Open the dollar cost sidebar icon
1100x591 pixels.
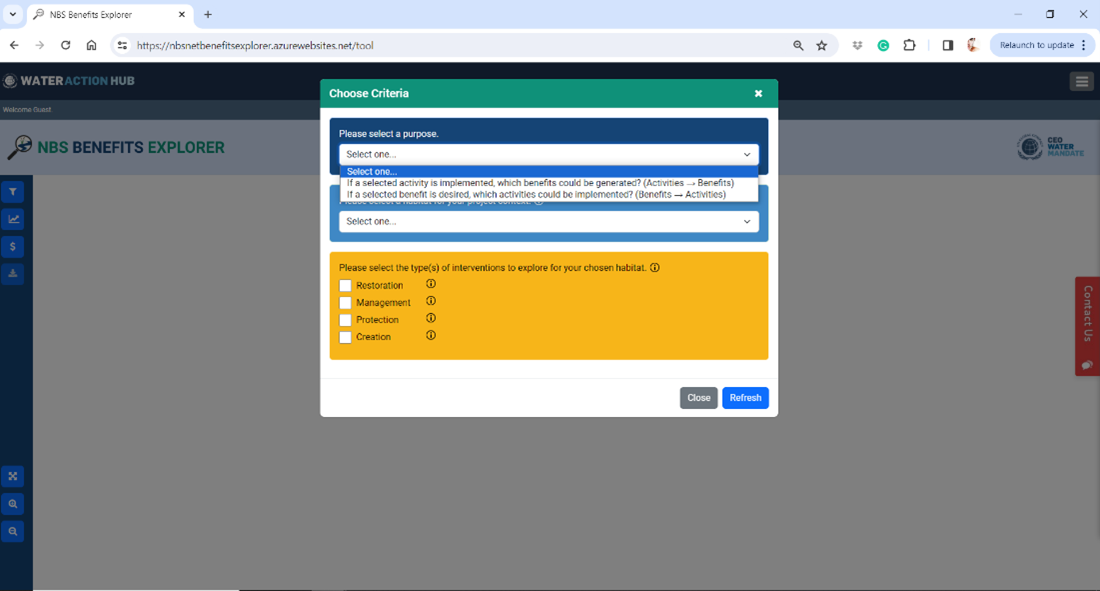13,247
